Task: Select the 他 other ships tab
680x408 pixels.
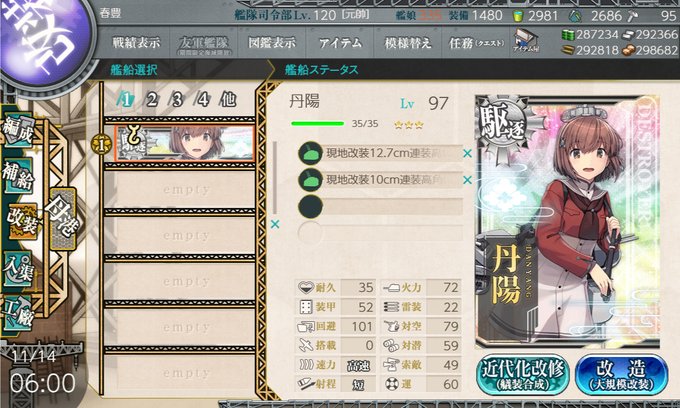Action: pos(228,100)
